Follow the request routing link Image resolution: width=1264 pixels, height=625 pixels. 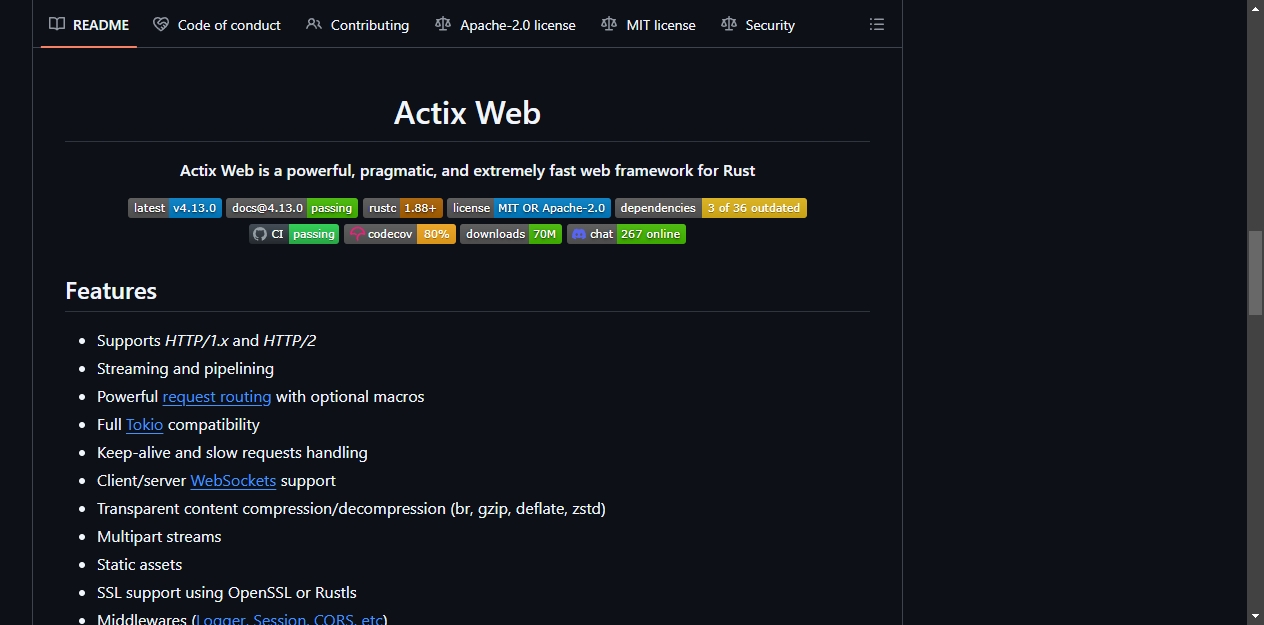[x=217, y=397]
